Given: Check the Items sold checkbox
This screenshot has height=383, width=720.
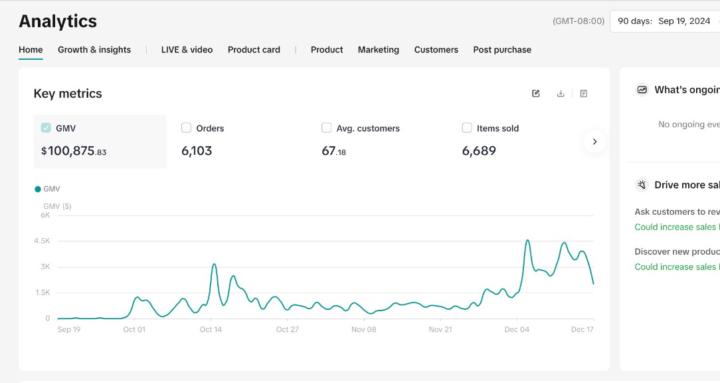Looking at the screenshot, I should pos(467,128).
